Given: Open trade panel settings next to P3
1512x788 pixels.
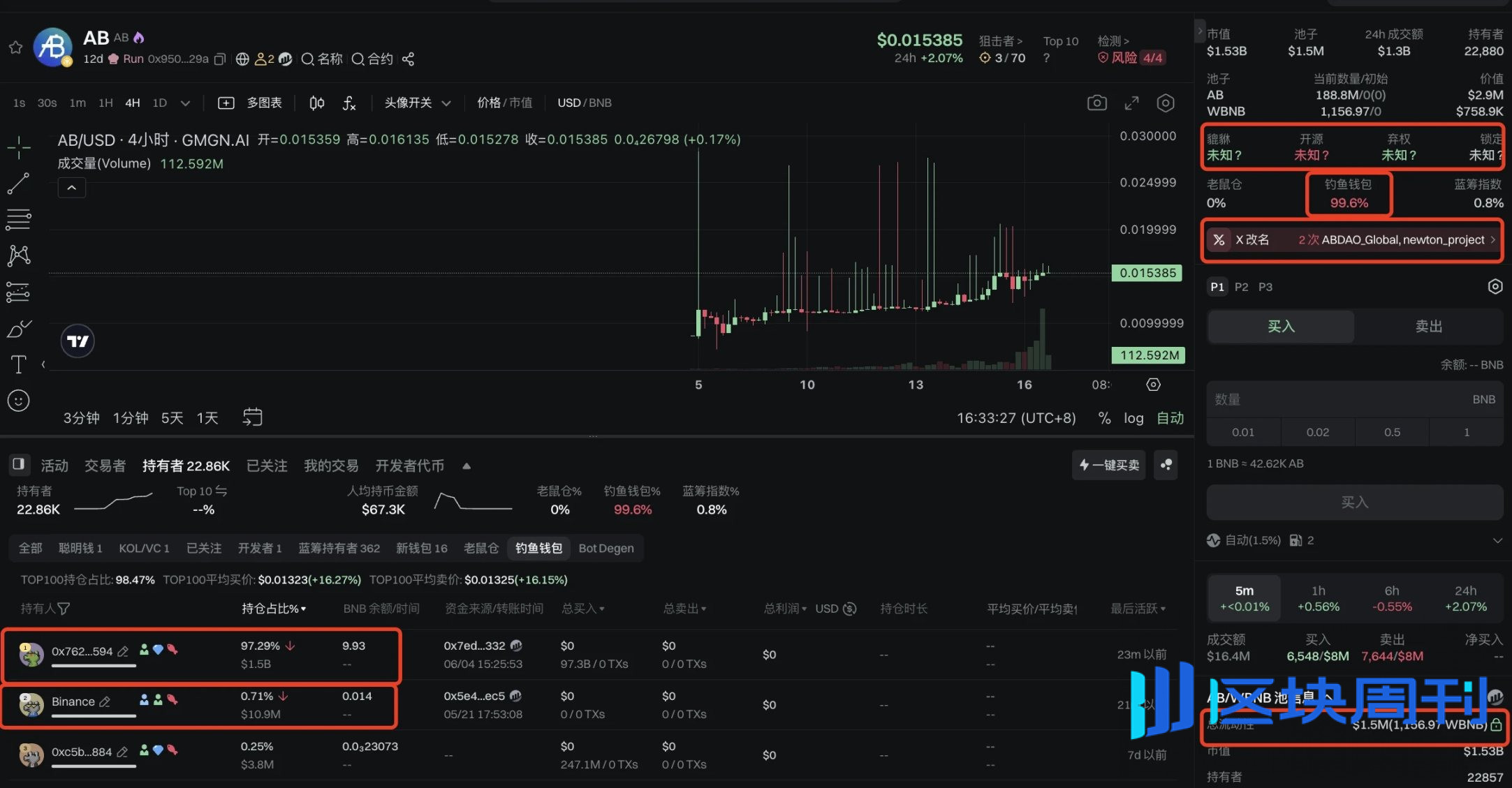Looking at the screenshot, I should click(1495, 287).
